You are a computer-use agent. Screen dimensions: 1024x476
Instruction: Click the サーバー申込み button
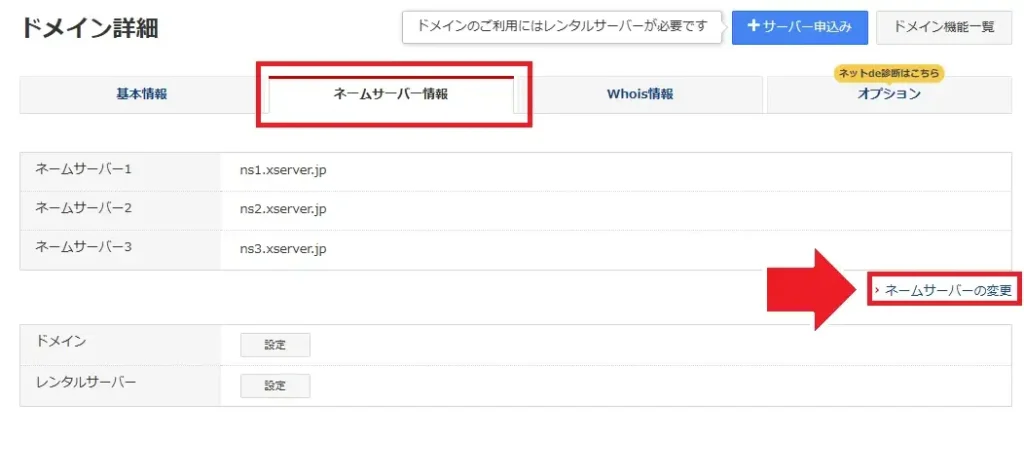pos(799,27)
